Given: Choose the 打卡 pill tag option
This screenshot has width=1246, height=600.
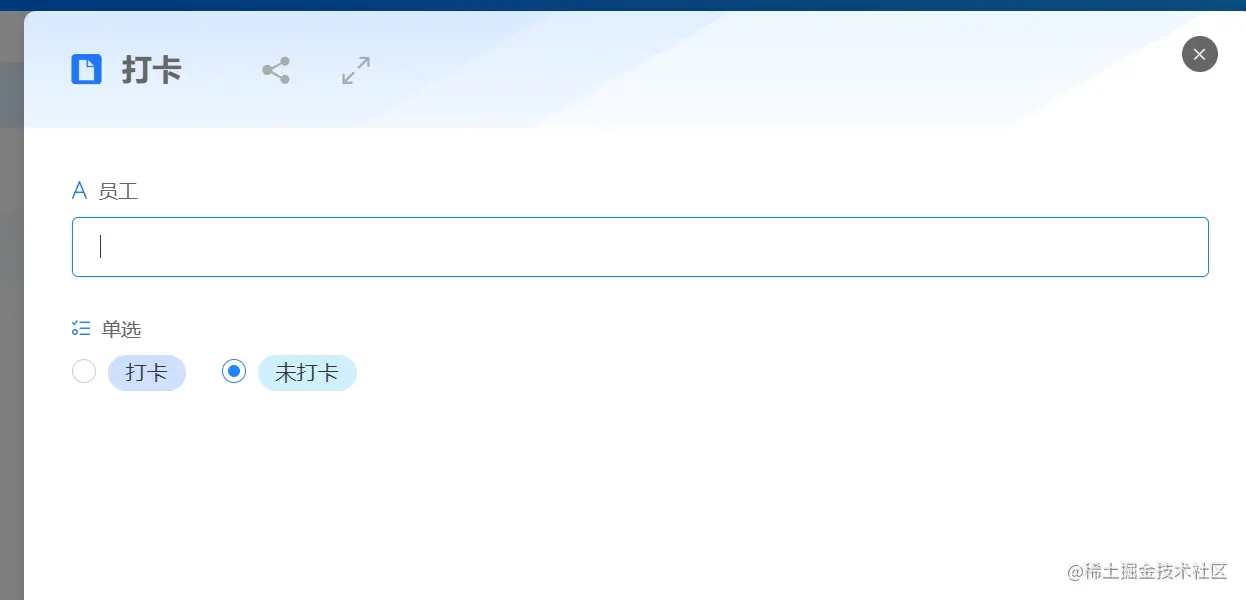Looking at the screenshot, I should coord(147,373).
